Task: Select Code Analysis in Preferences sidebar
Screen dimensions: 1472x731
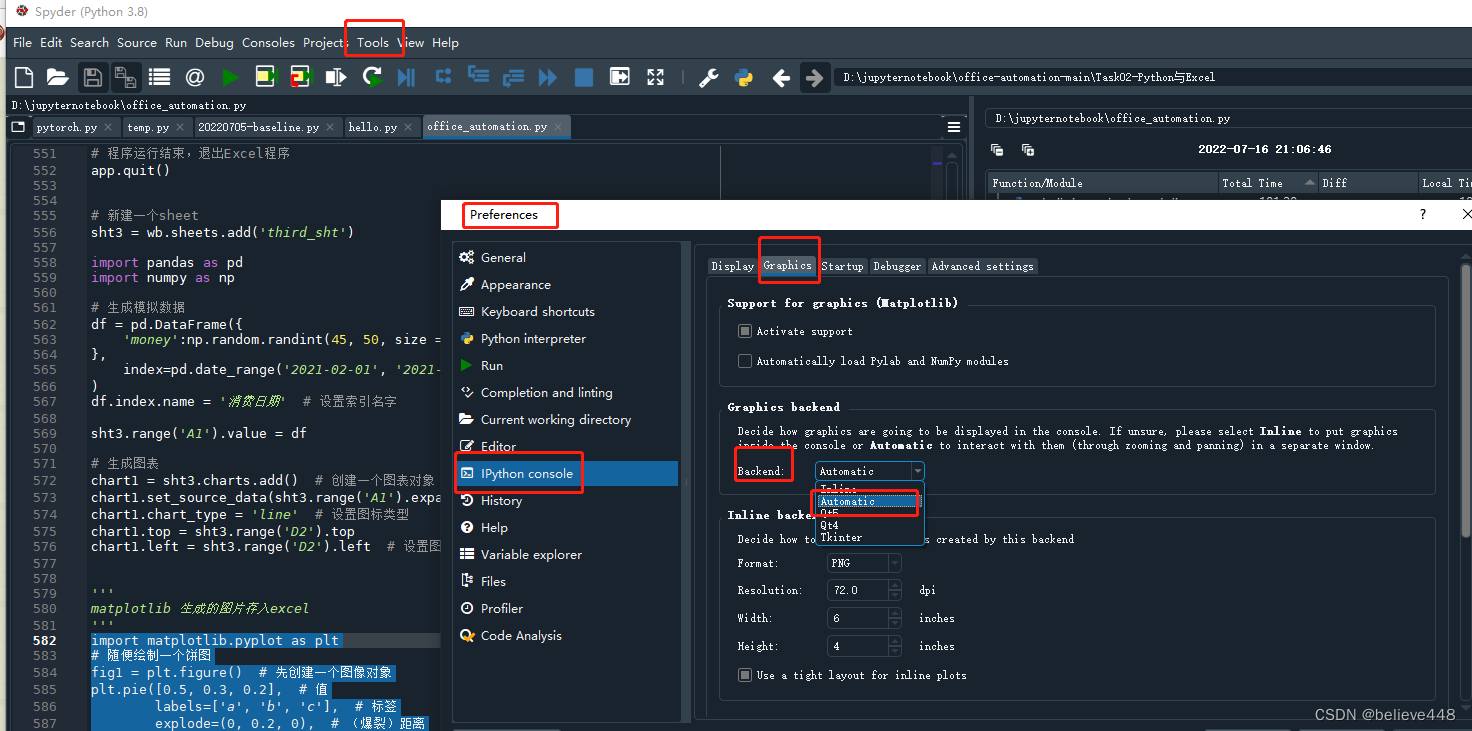Action: pyautogui.click(x=565, y=636)
